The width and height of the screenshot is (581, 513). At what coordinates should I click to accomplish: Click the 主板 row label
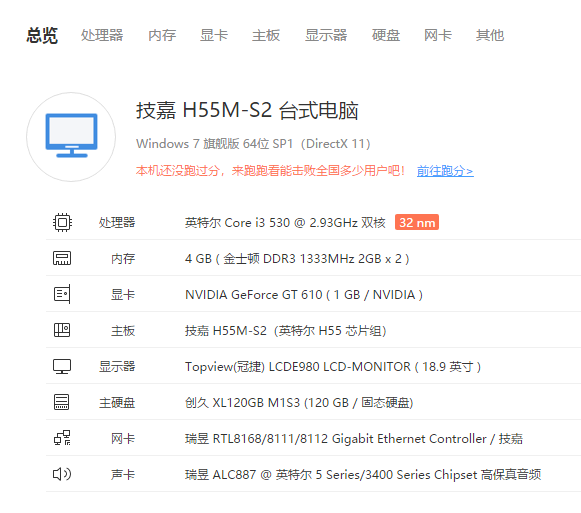pyautogui.click(x=123, y=330)
